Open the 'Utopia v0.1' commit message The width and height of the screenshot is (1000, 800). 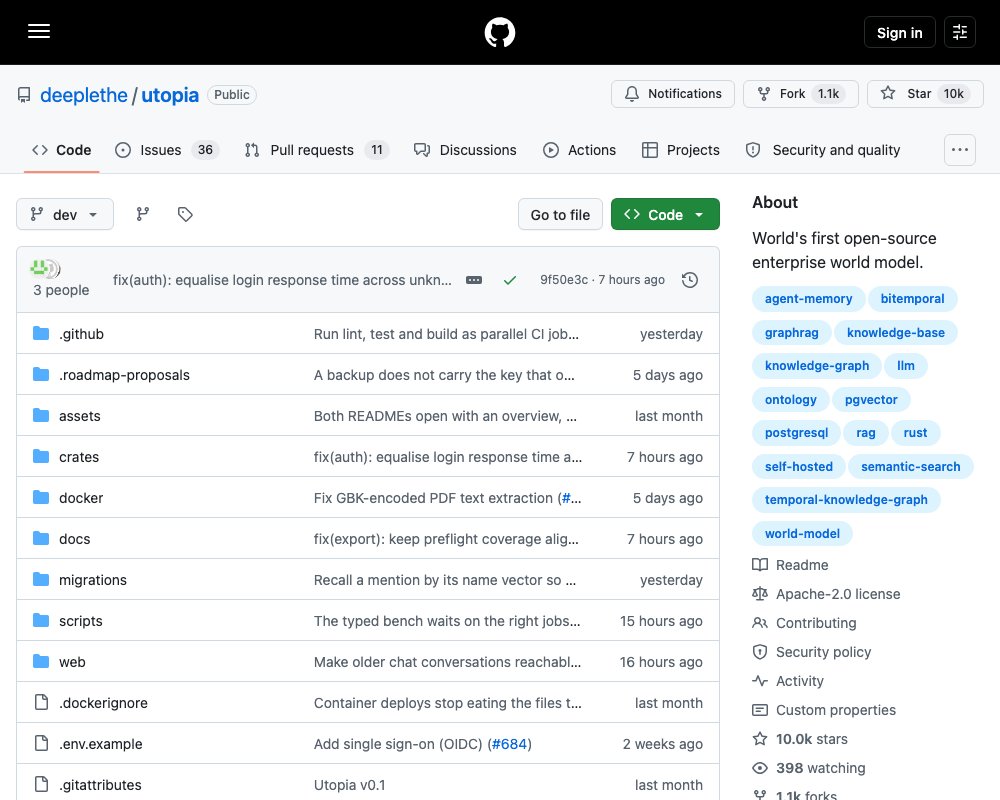pyautogui.click(x=349, y=785)
